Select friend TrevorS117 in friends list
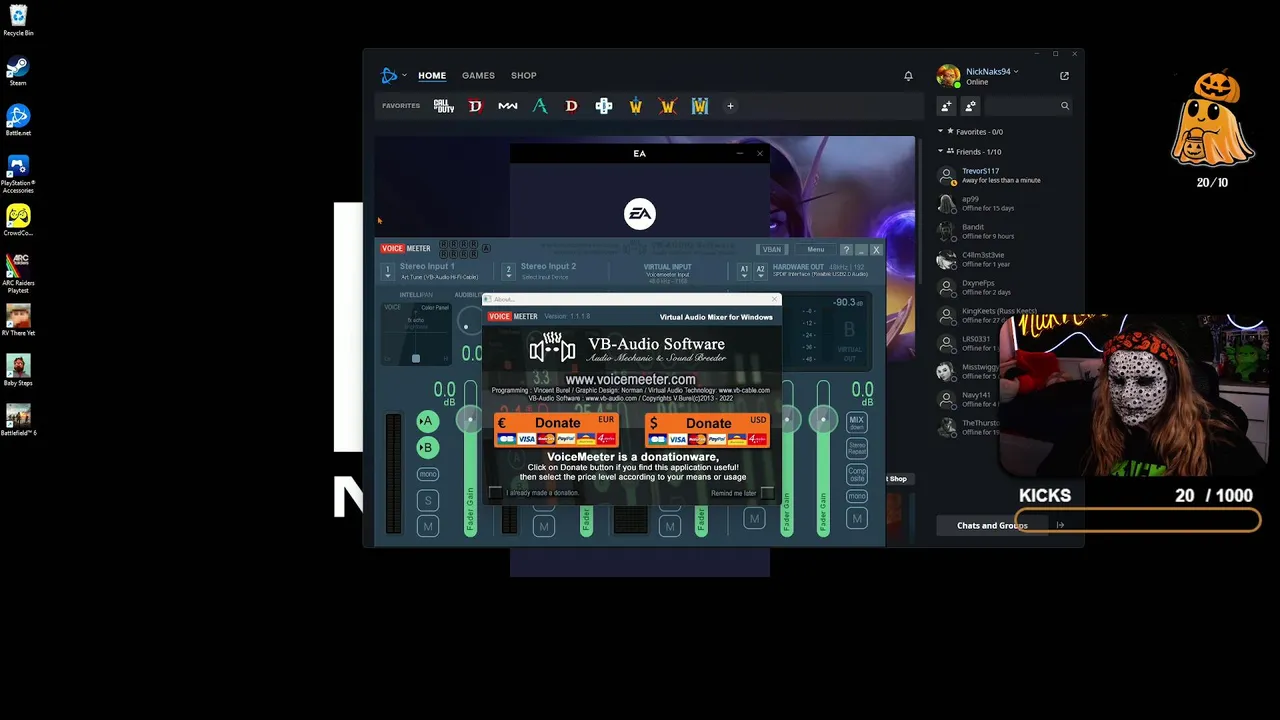Viewport: 1280px width, 720px height. [x=1005, y=176]
